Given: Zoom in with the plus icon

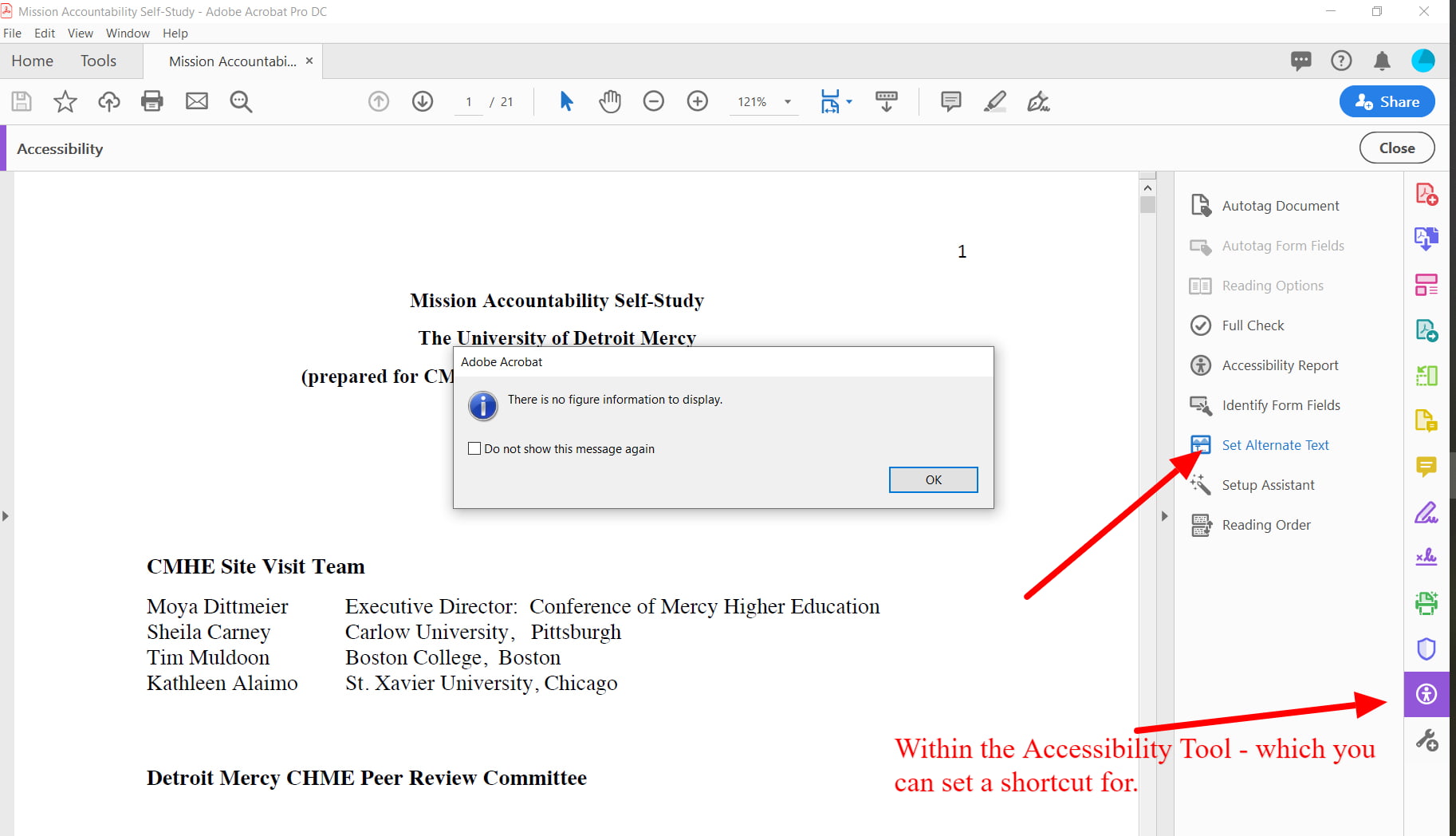Looking at the screenshot, I should (698, 101).
